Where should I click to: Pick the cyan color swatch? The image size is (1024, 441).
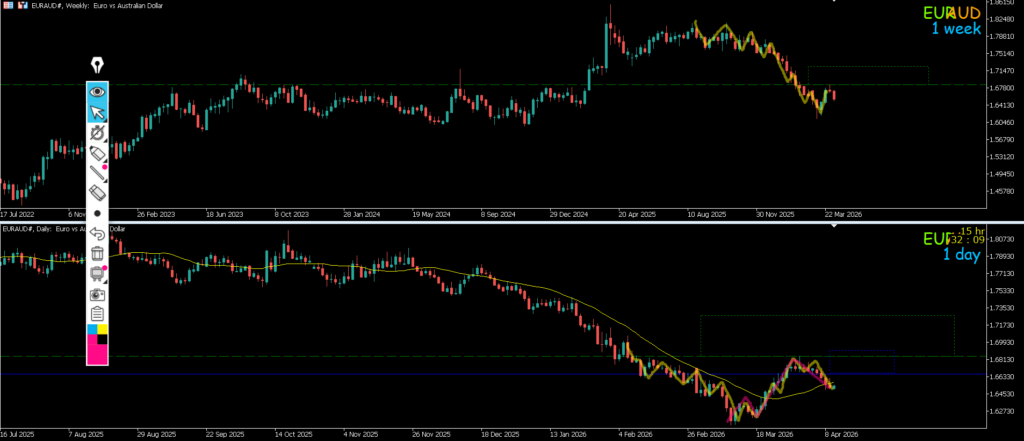pyautogui.click(x=92, y=329)
